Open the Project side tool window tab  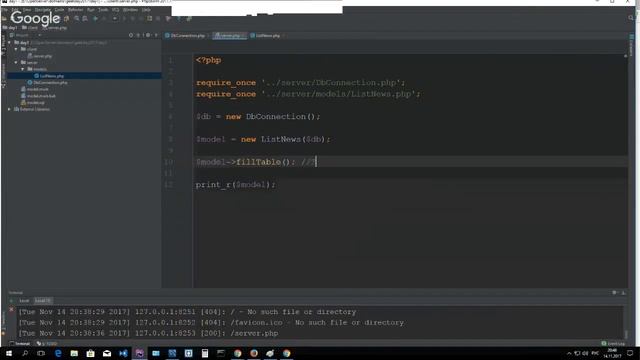3,45
